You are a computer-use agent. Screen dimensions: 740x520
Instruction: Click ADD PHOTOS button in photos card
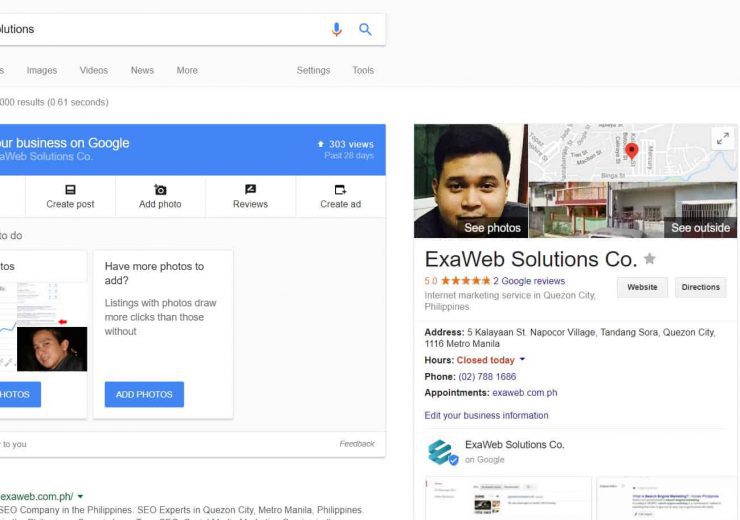[x=144, y=394]
